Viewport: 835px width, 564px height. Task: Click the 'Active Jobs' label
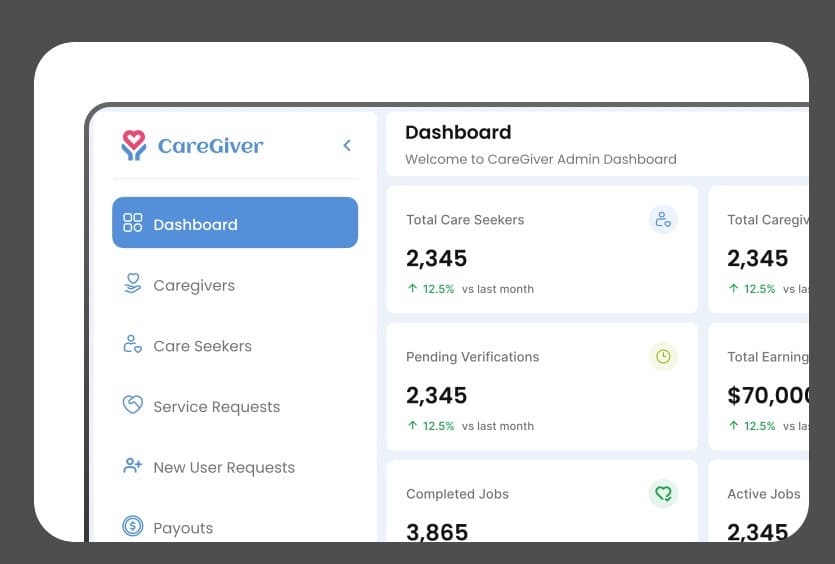click(x=764, y=494)
